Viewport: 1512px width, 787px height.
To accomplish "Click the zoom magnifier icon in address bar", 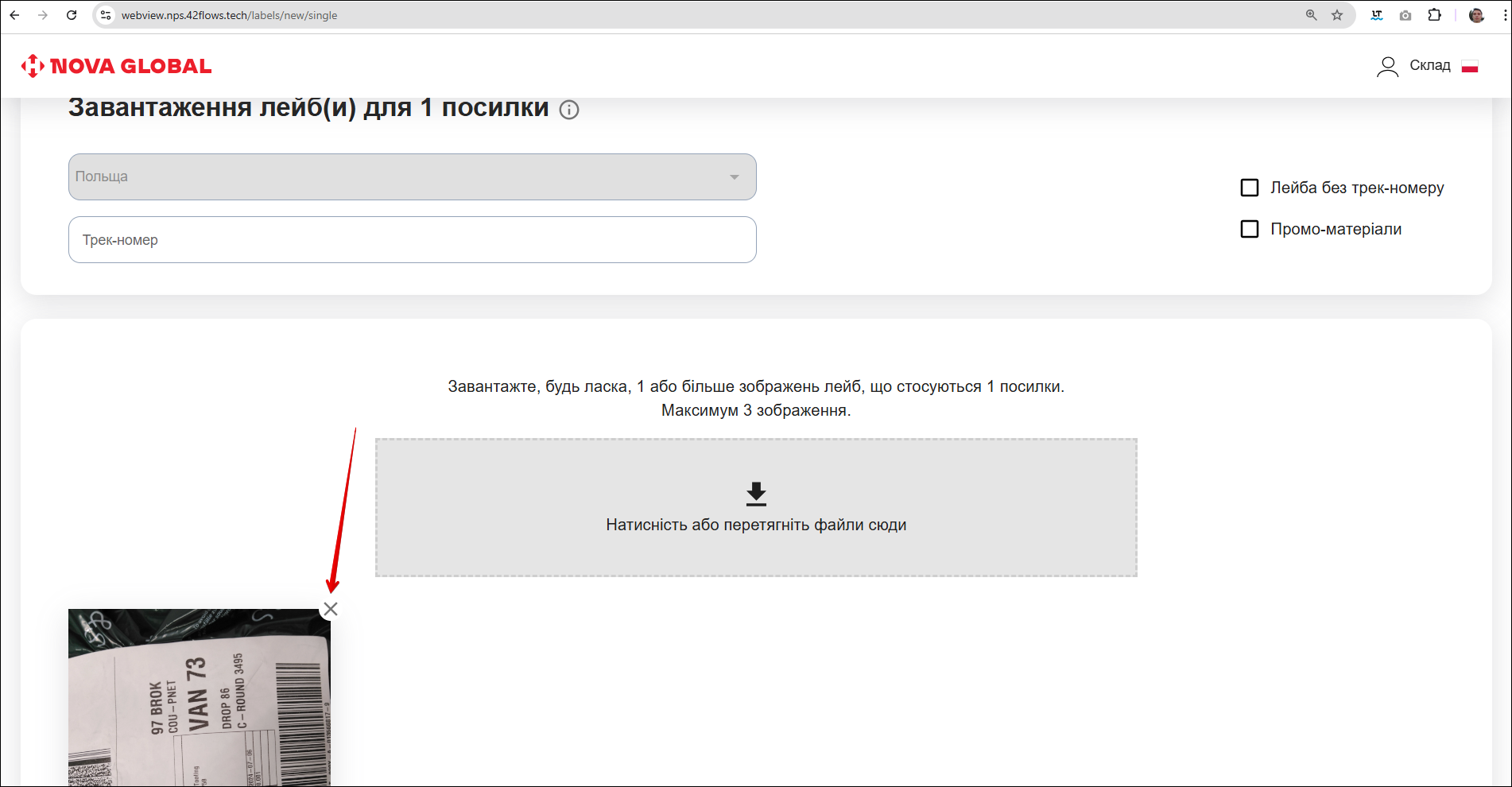I will (1311, 15).
